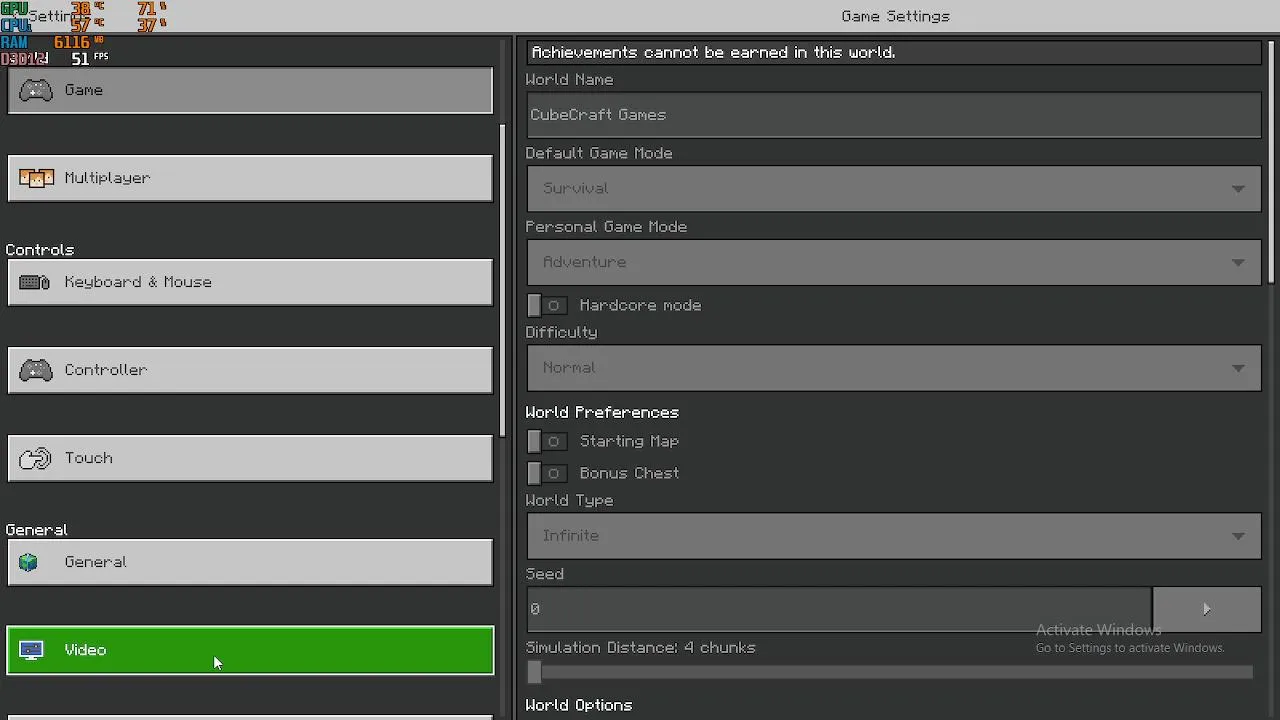Screen dimensions: 1280x720
Task: Click the 'World Preferences' heading
Action: point(602,412)
